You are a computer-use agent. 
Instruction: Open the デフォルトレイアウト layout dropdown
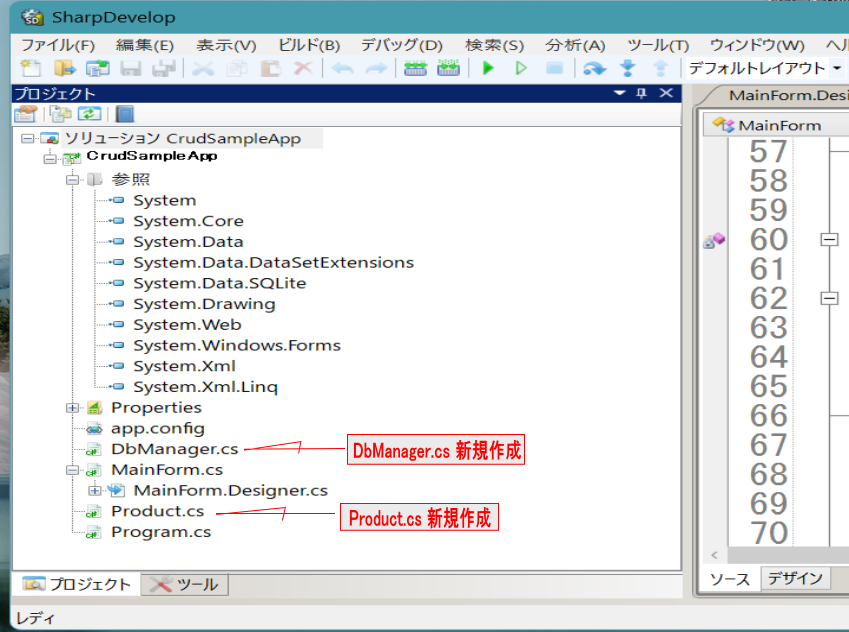coord(836,69)
